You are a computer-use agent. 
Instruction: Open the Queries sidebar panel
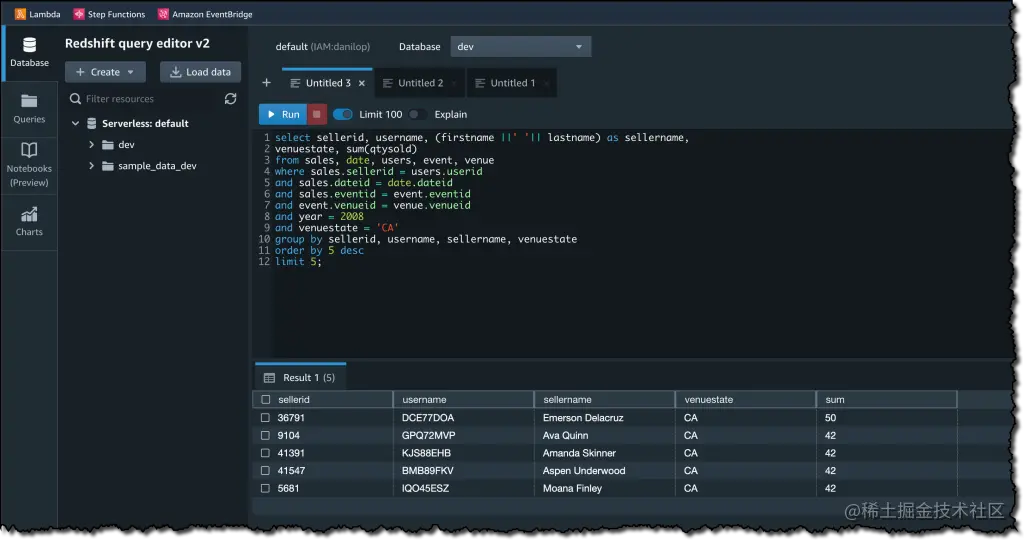29,109
